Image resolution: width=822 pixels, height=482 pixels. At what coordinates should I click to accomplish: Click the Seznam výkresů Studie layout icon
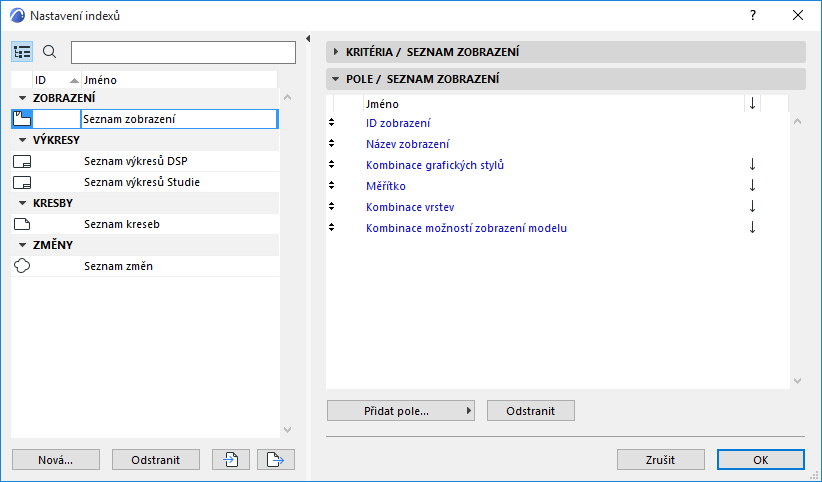point(22,183)
